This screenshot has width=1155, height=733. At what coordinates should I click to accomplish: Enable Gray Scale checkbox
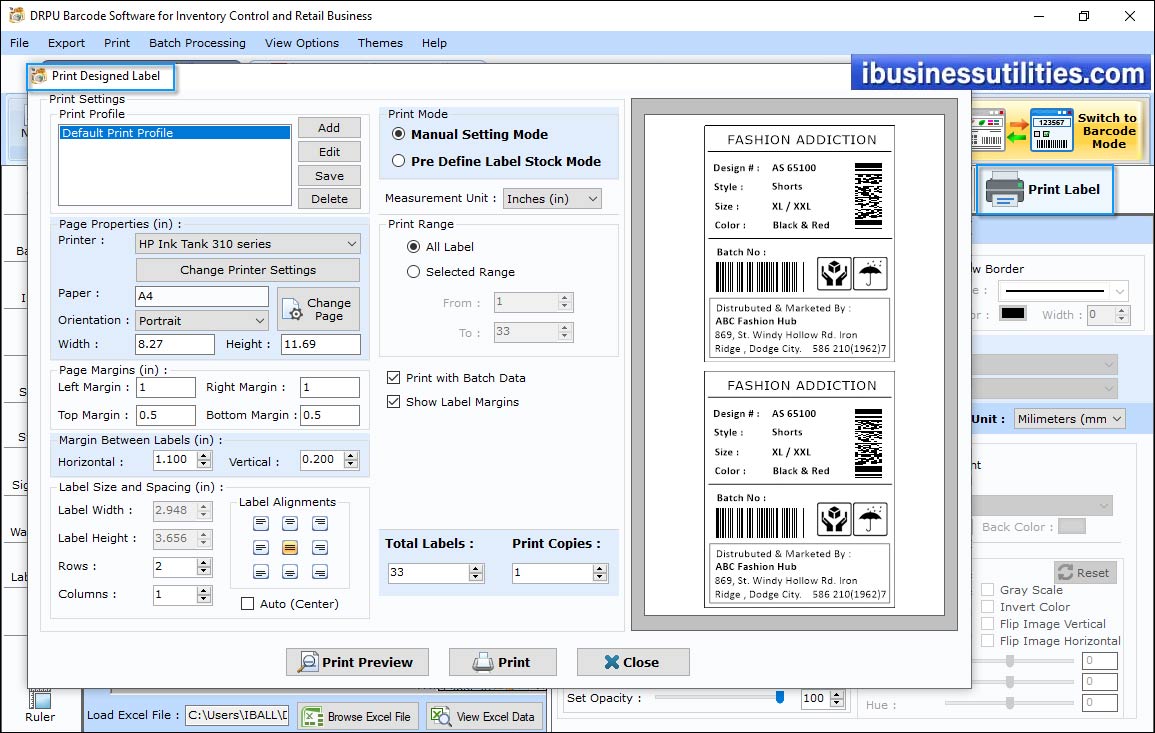[988, 589]
